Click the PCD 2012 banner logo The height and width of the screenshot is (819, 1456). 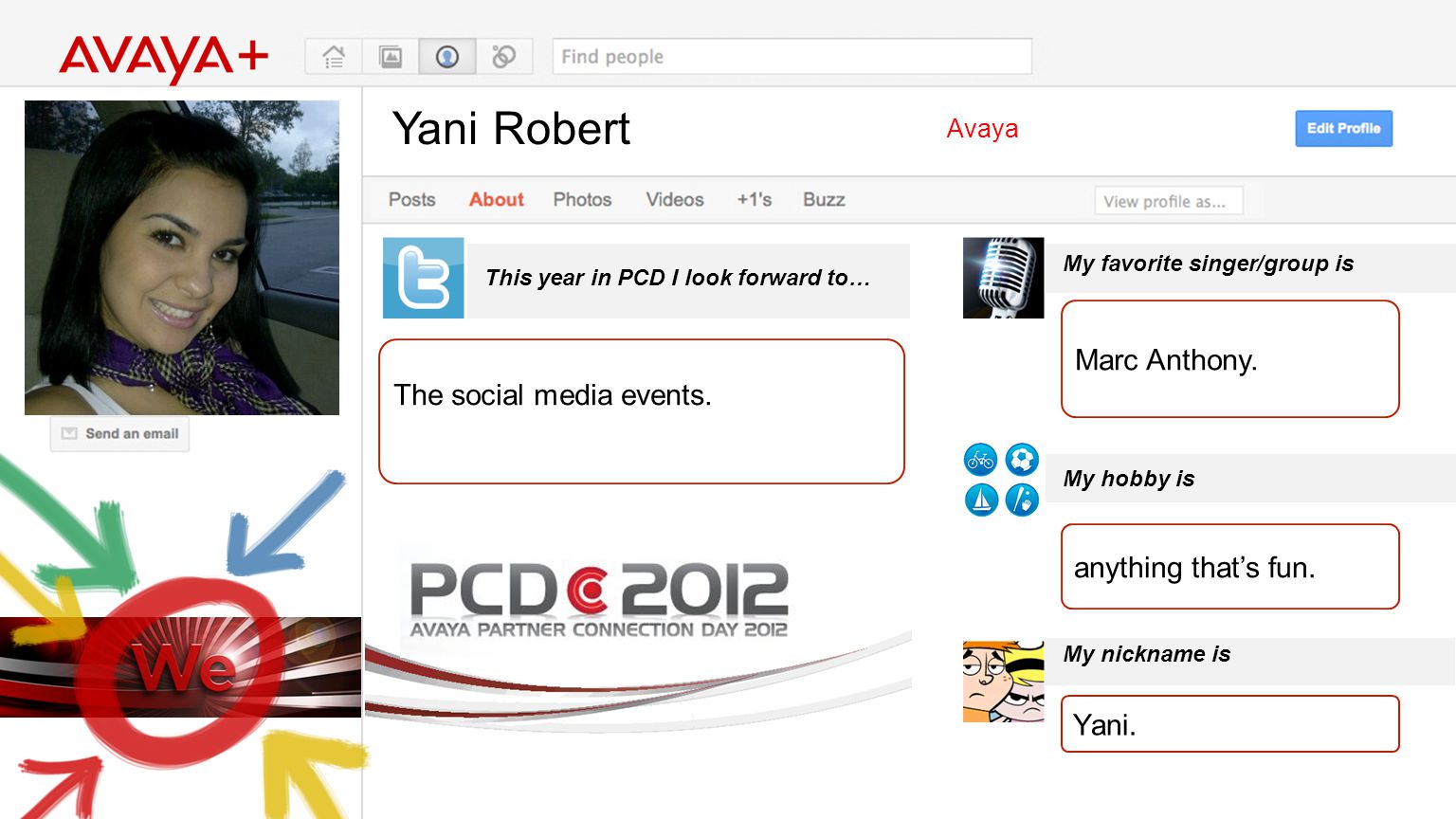point(598,599)
